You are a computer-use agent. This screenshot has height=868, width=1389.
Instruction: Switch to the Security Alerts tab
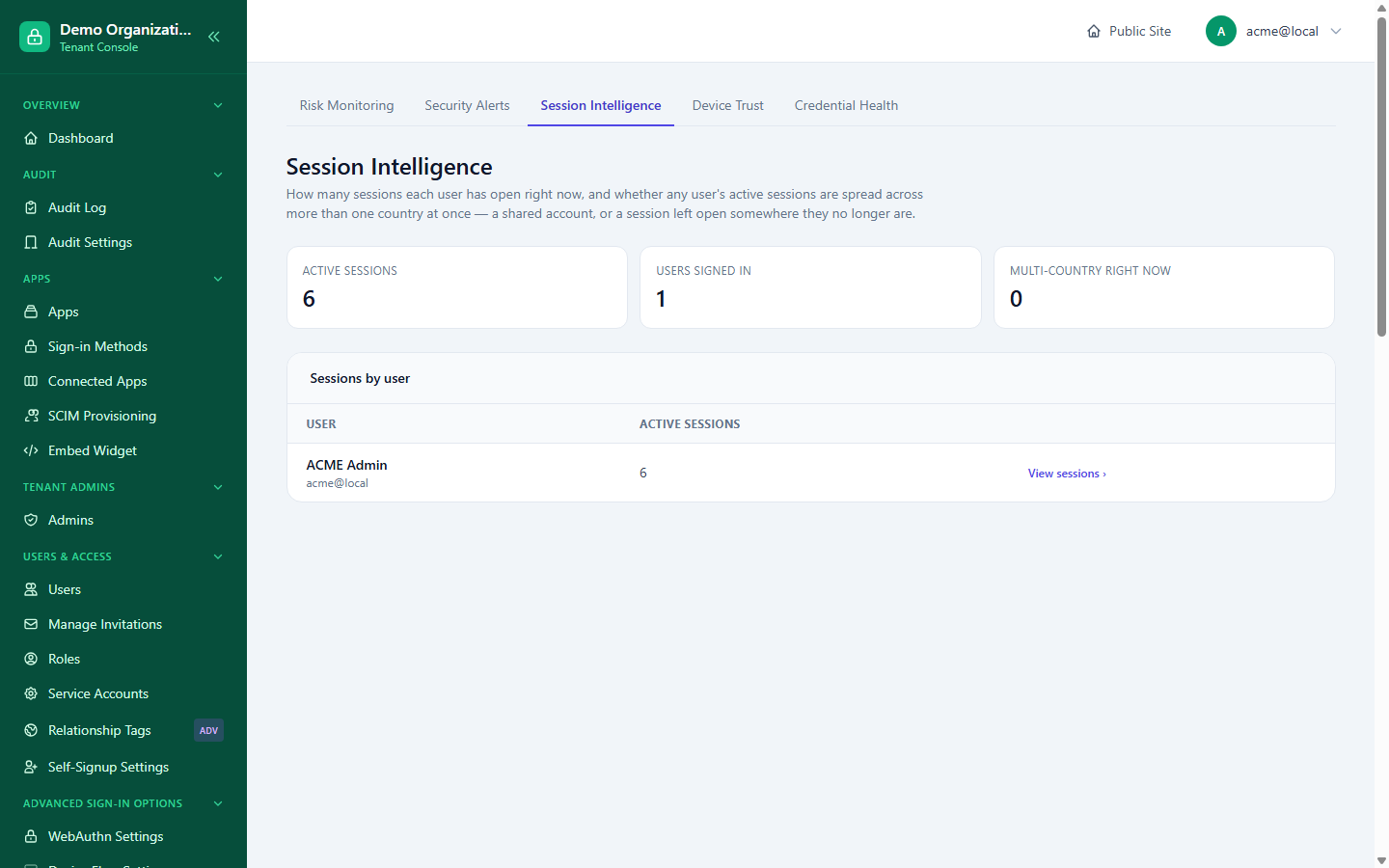[467, 106]
